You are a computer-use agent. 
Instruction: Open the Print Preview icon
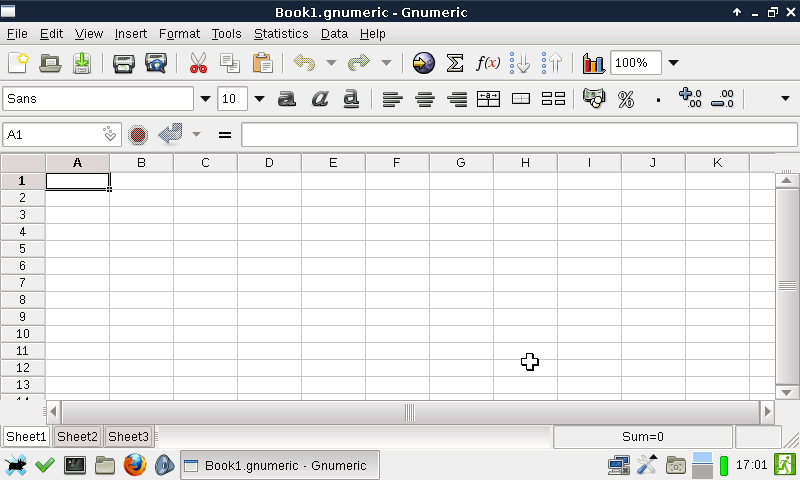156,63
